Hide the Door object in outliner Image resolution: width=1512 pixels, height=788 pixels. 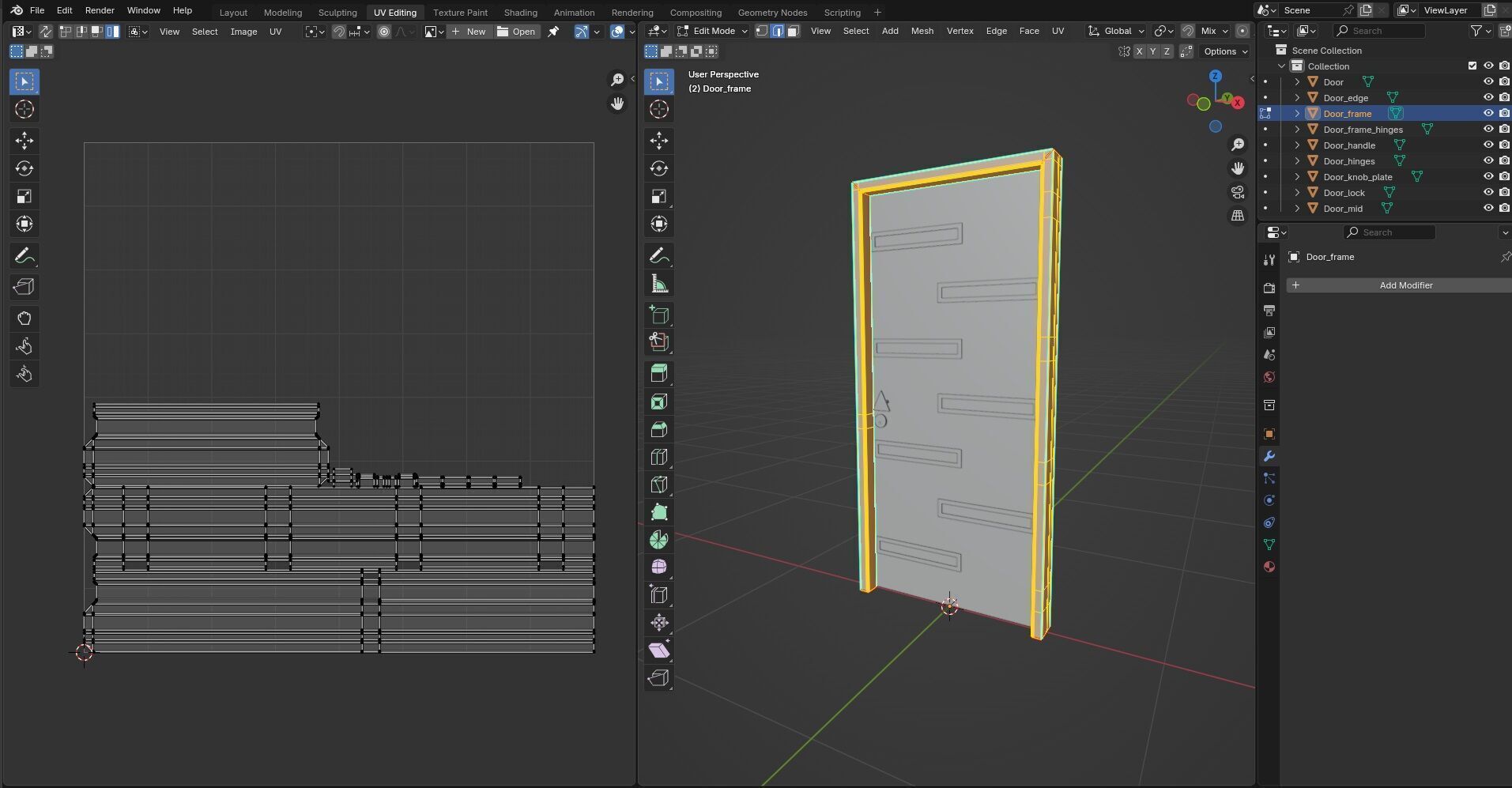[x=1488, y=82]
